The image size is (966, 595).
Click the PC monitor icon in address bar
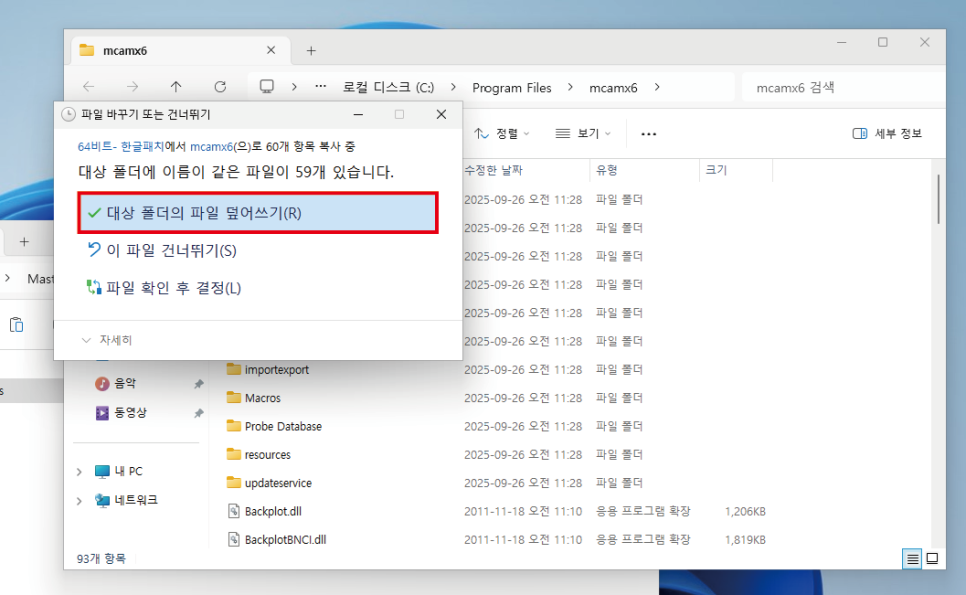pos(267,87)
